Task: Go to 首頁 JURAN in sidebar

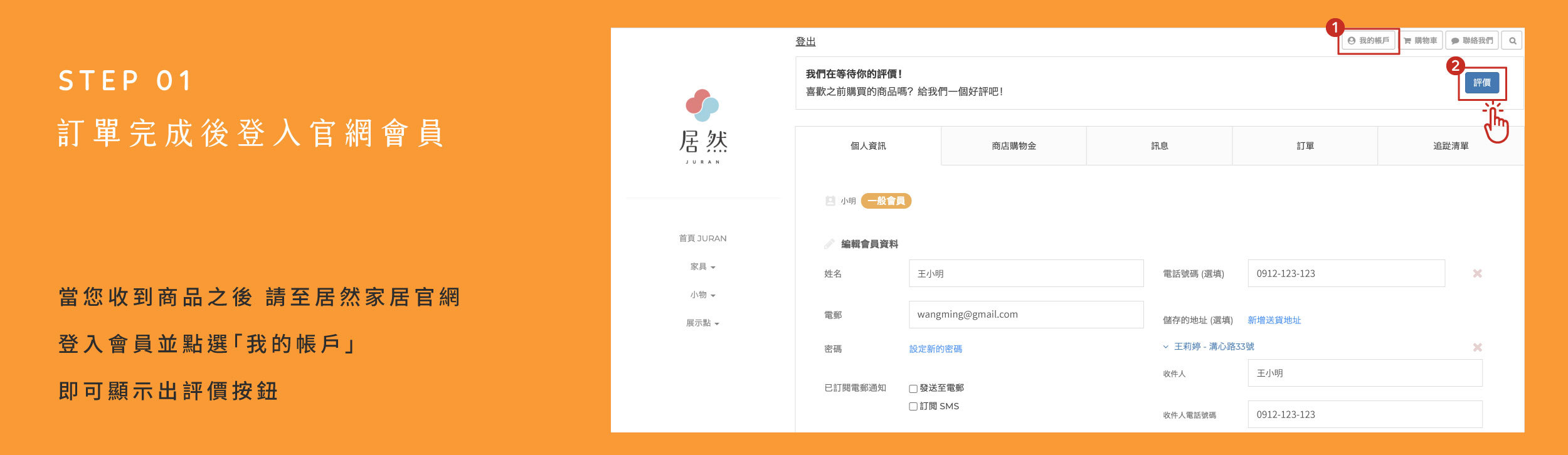Action: click(x=702, y=238)
